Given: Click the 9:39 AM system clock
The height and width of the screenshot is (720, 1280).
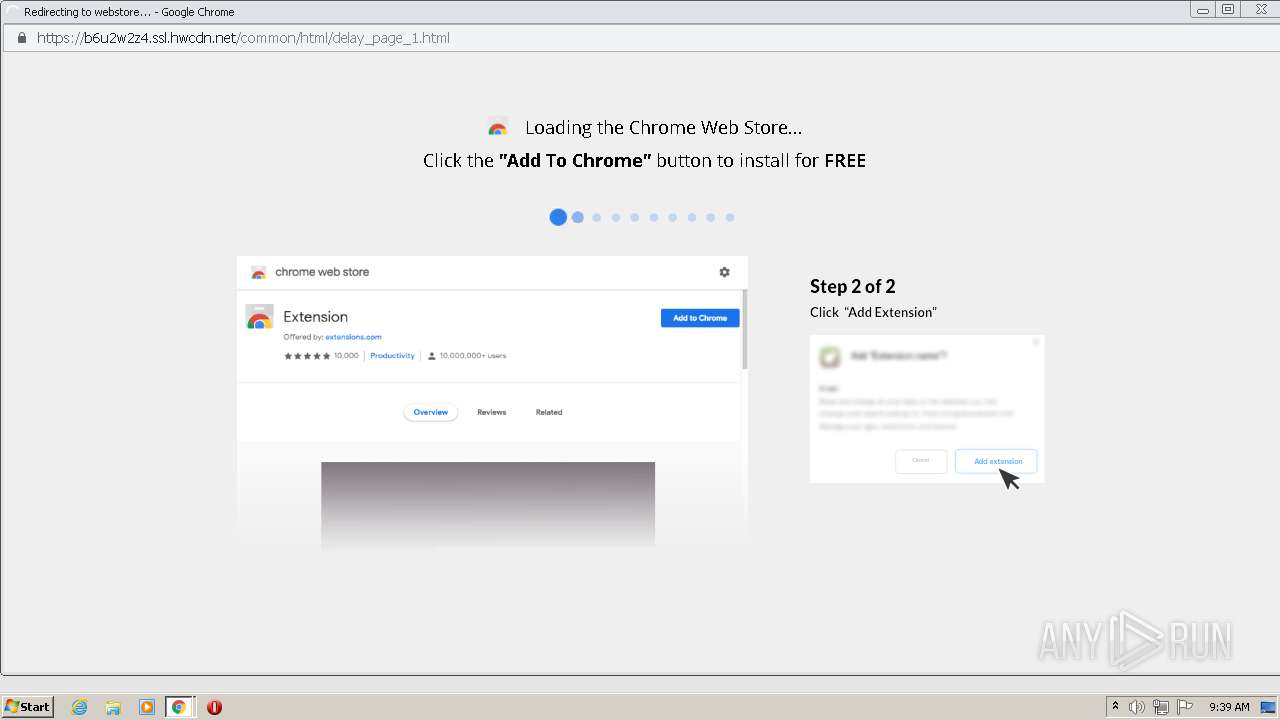Looking at the screenshot, I should click(x=1229, y=707).
